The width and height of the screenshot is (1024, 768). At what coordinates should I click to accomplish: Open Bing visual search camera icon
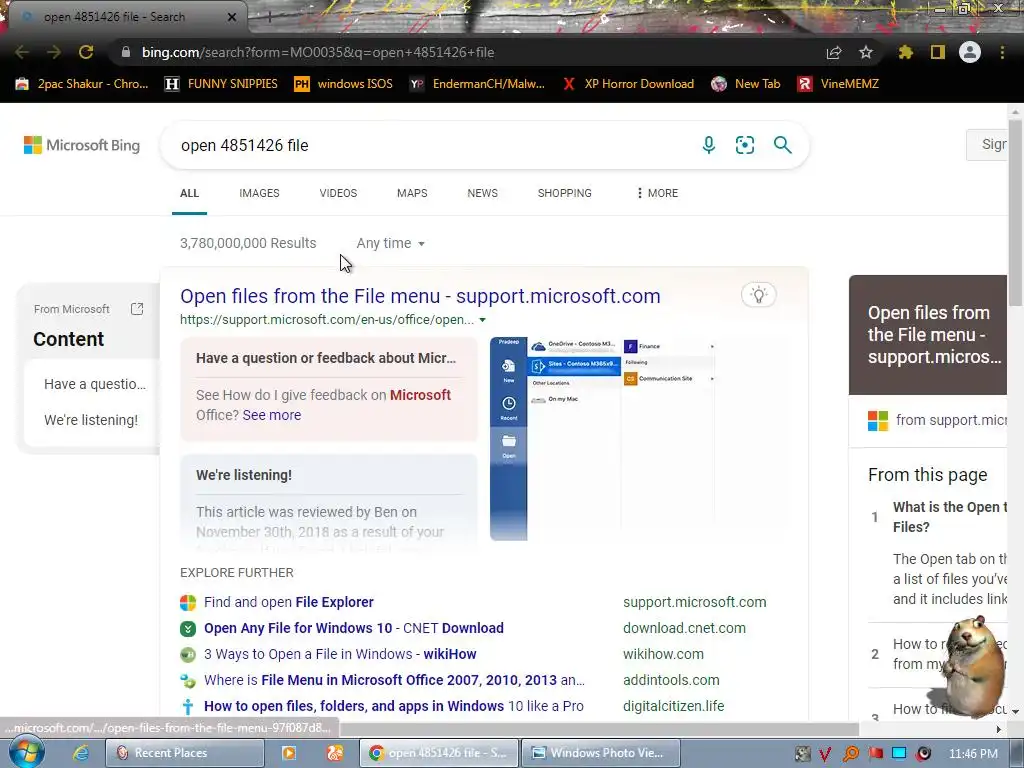pyautogui.click(x=744, y=145)
